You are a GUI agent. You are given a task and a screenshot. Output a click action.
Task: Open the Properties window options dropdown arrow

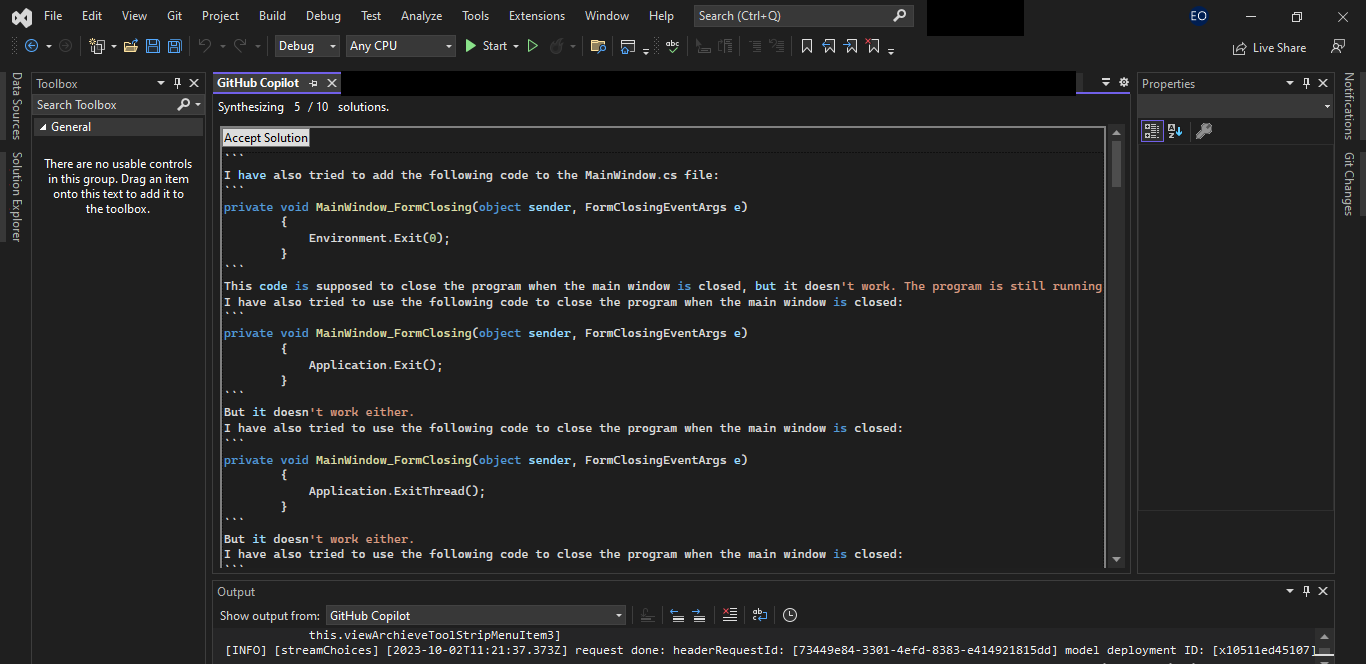point(1290,83)
